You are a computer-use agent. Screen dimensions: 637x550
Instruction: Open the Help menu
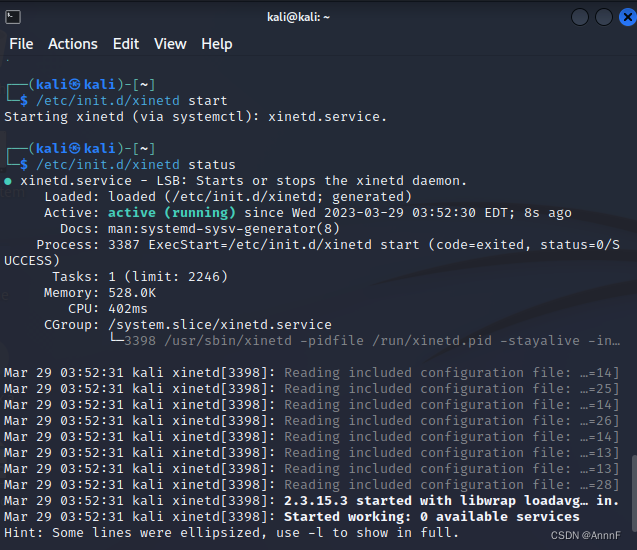(217, 44)
